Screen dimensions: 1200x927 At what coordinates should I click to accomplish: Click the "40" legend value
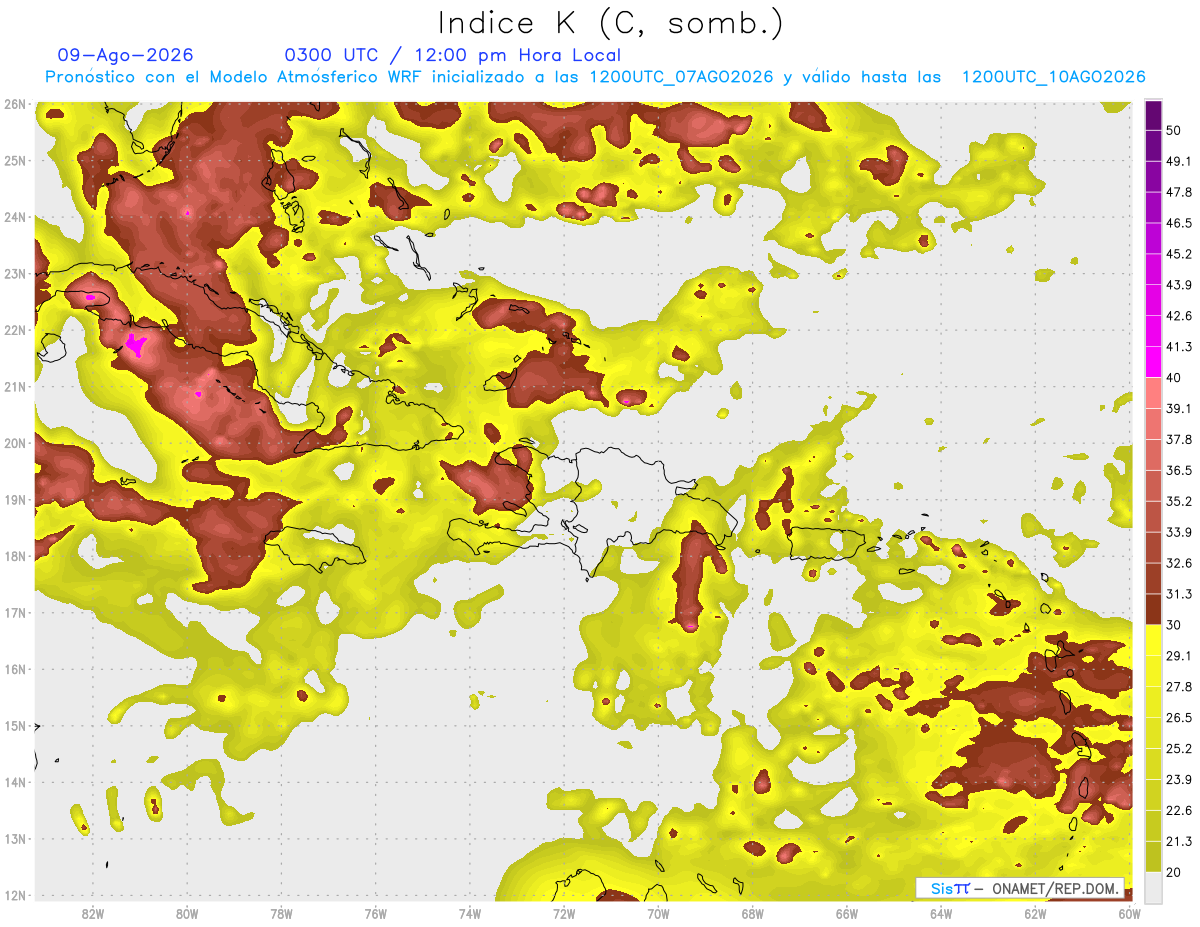tap(1173, 378)
